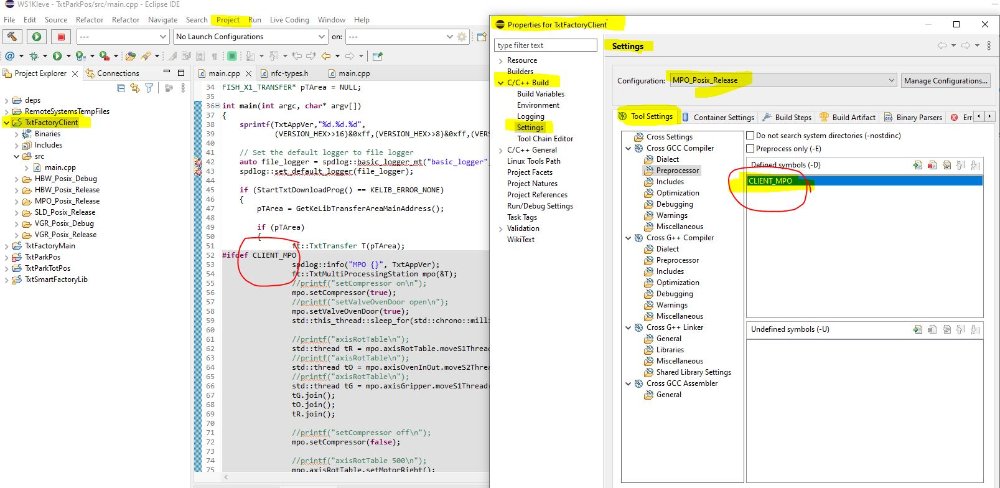The image size is (1000, 488).
Task: Expand the Resource properties node
Action: point(501,61)
